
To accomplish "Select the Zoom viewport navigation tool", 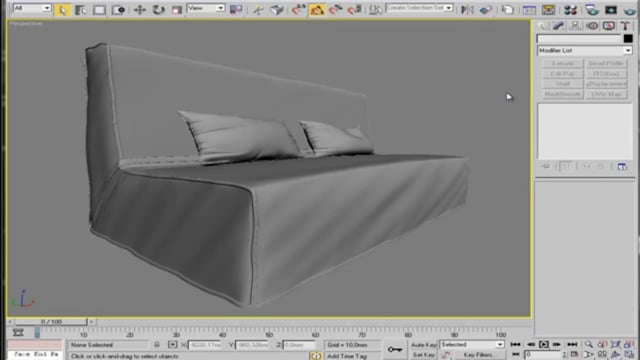I will tap(589, 345).
